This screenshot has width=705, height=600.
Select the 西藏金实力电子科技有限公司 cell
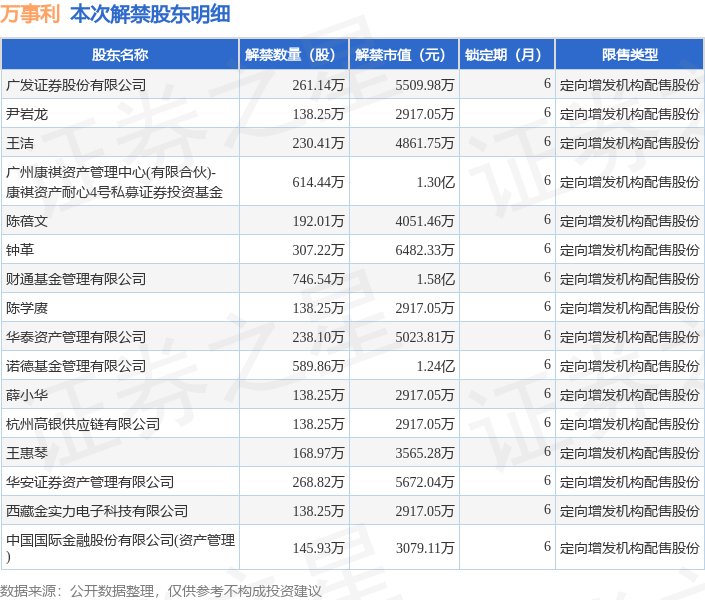(97, 511)
